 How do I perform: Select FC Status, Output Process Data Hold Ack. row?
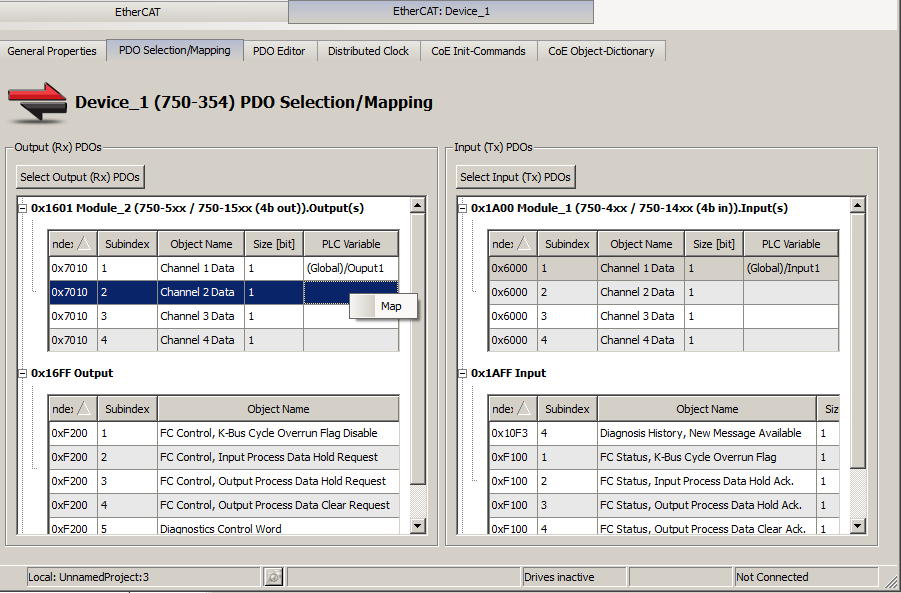(x=664, y=506)
